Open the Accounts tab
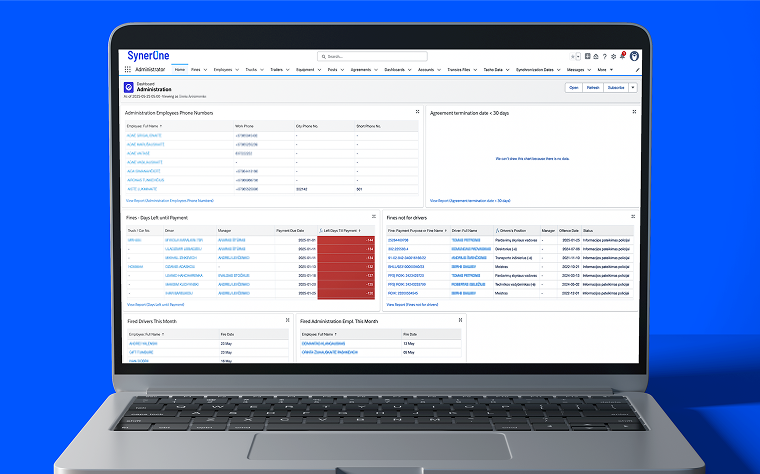 [x=426, y=70]
